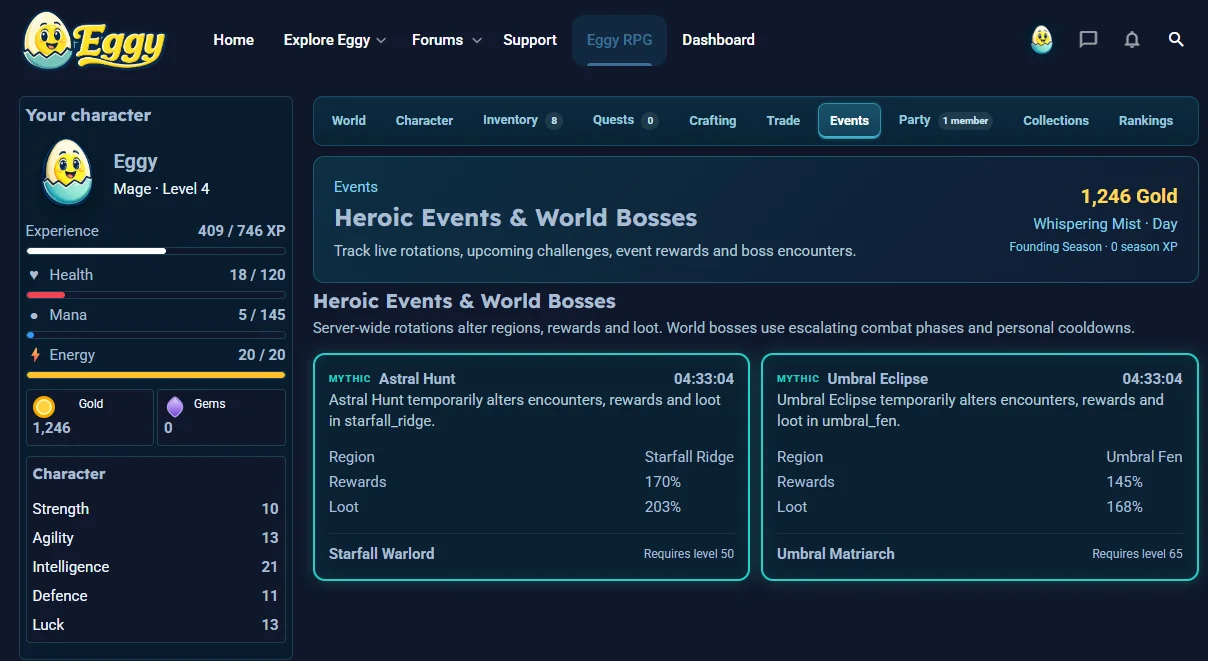Image resolution: width=1208 pixels, height=661 pixels.
Task: Select Eggy RPG in the navigation
Action: (x=620, y=40)
